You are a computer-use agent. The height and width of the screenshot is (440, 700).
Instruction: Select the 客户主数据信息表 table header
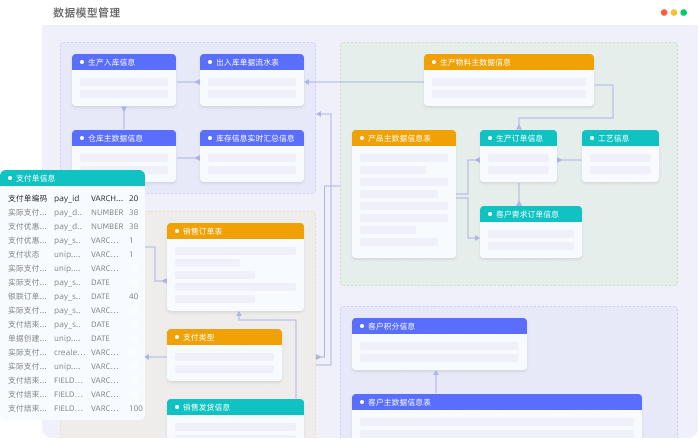pos(496,402)
